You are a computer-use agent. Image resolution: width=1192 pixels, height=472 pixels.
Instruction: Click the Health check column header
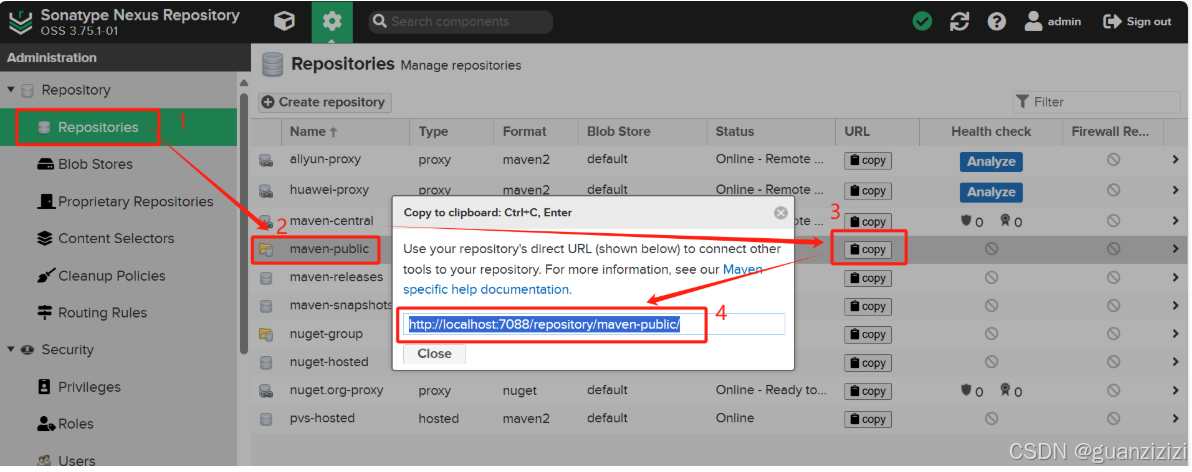click(991, 131)
